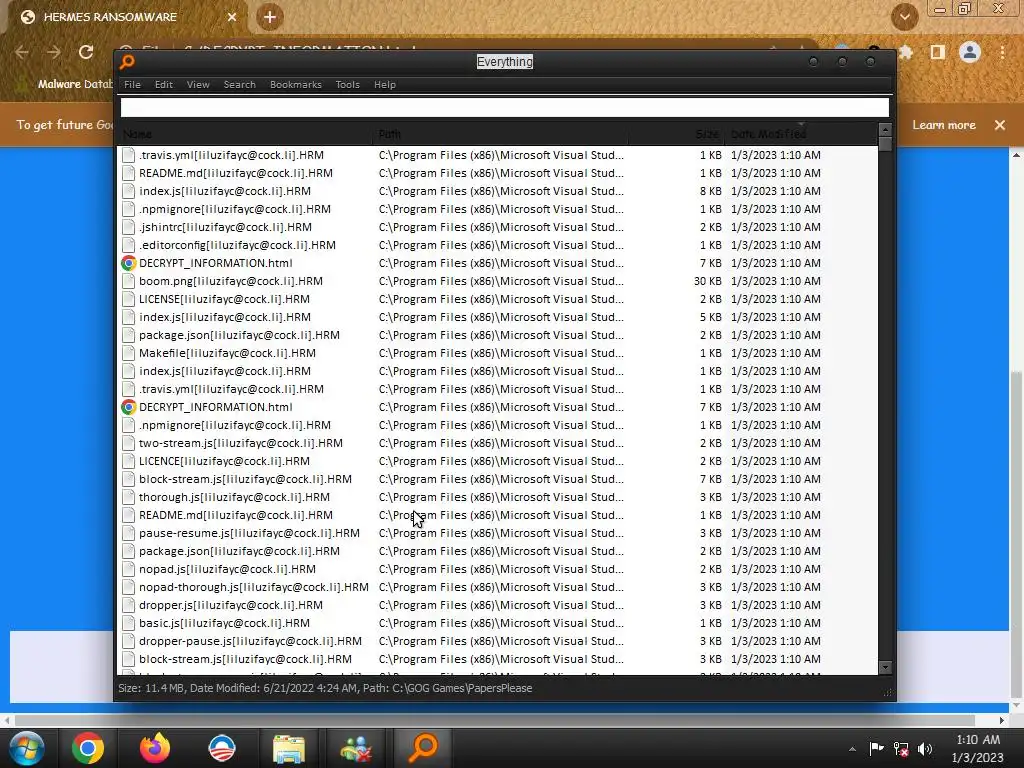Viewport: 1024px width, 768px height.
Task: Dismiss the Chrome infobar with X
Action: click(x=1000, y=125)
